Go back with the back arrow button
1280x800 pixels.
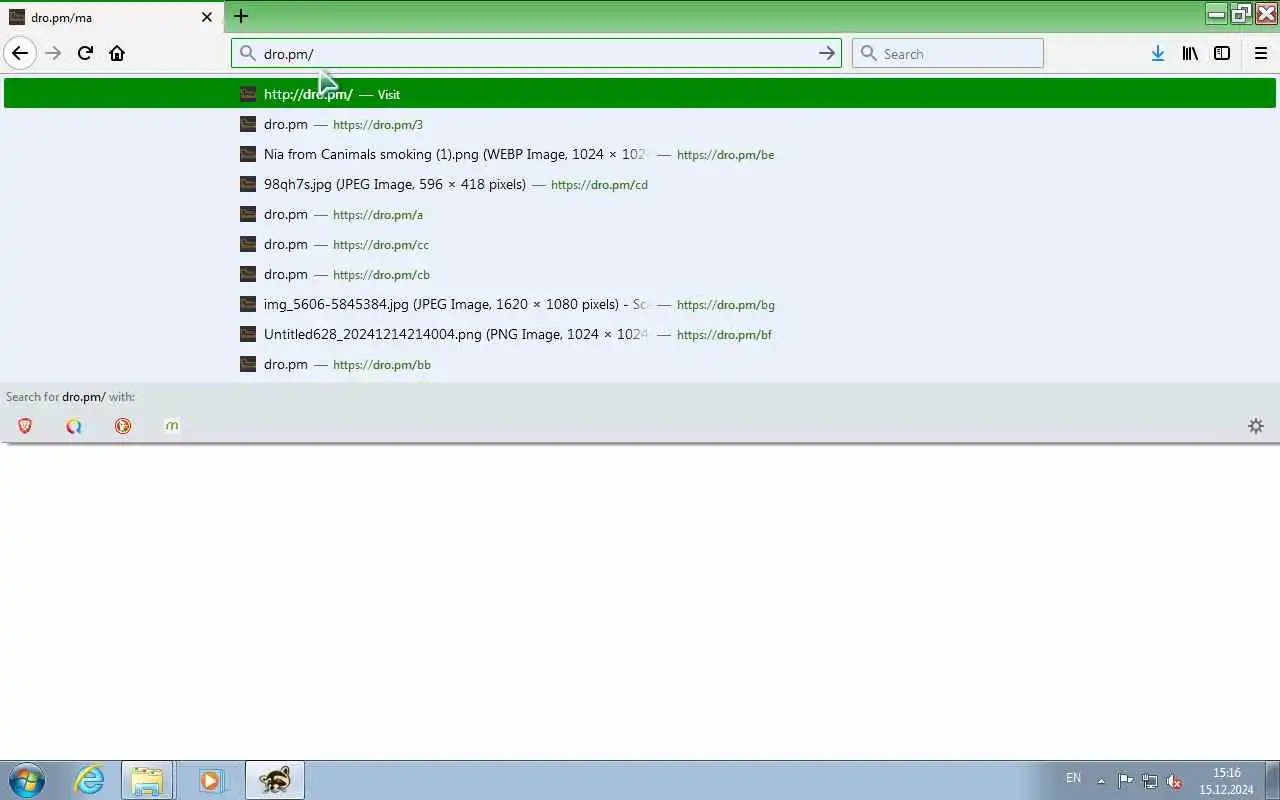pos(20,53)
